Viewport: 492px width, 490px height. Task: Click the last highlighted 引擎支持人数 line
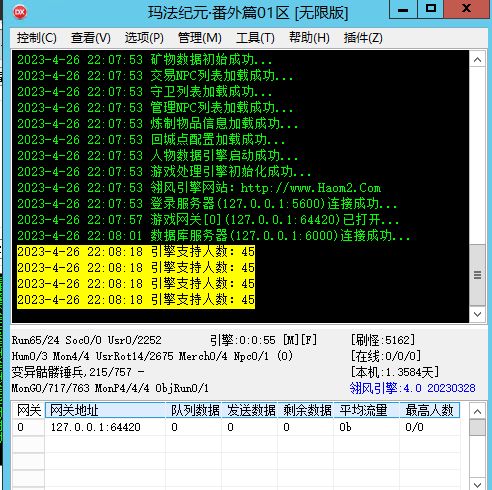click(x=136, y=300)
